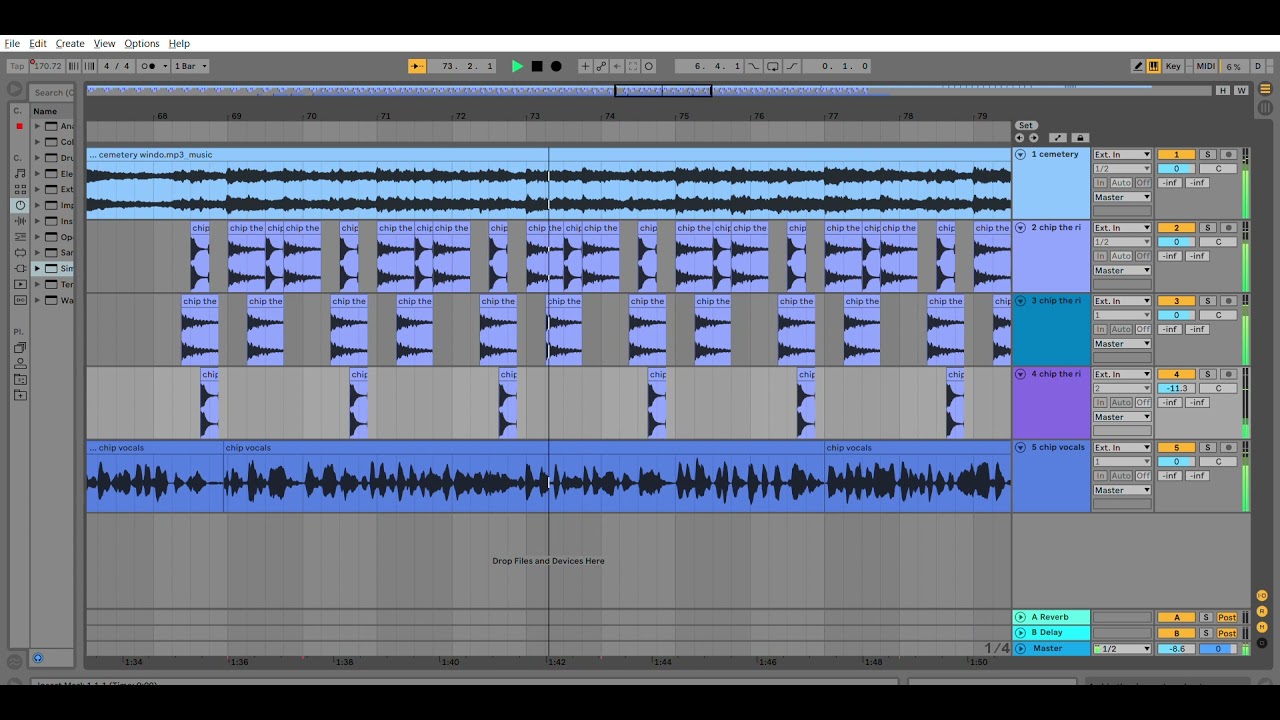Toggle the Loop switch

(772, 66)
